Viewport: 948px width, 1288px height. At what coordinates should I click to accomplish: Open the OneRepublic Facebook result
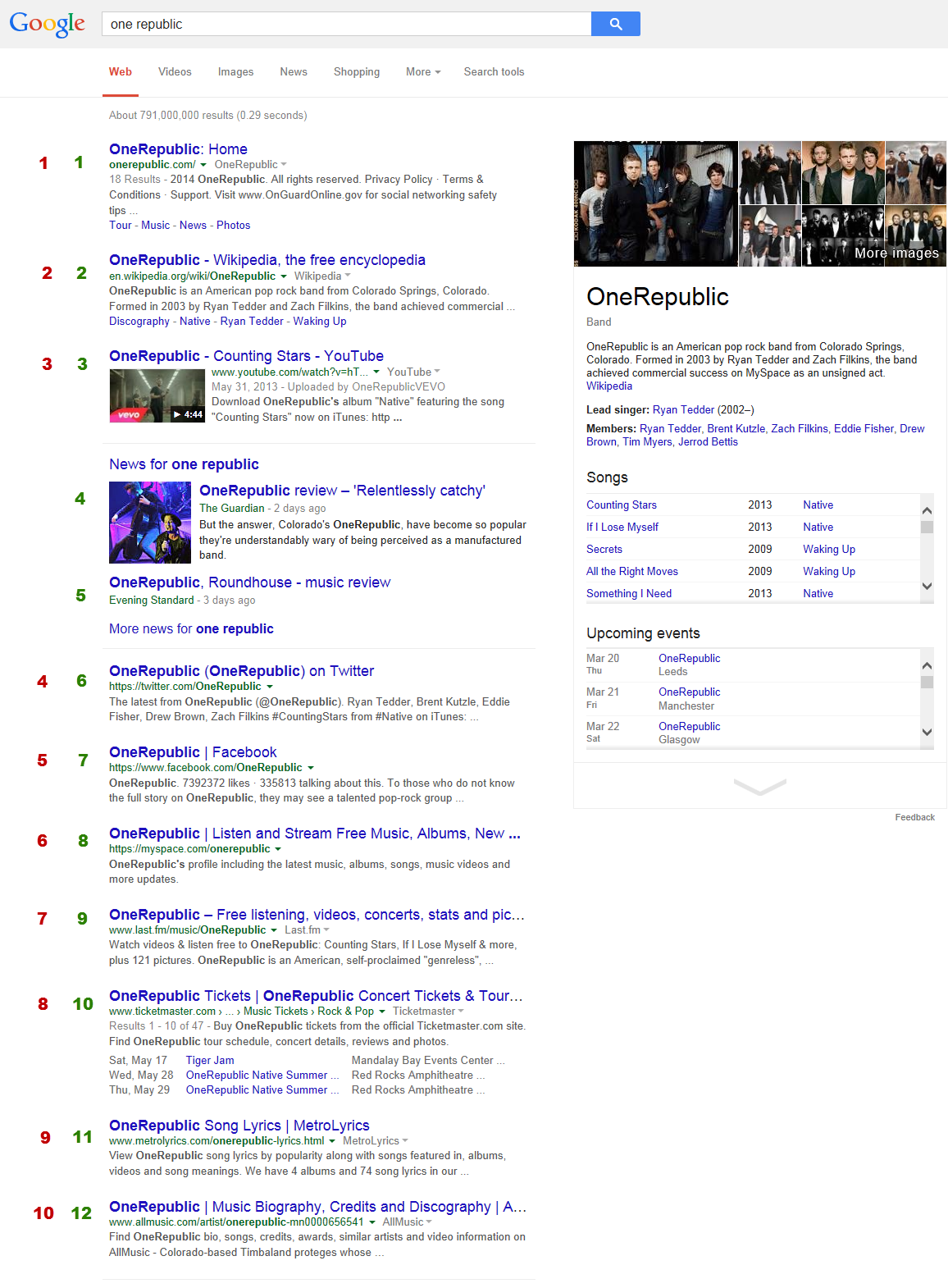tap(193, 752)
